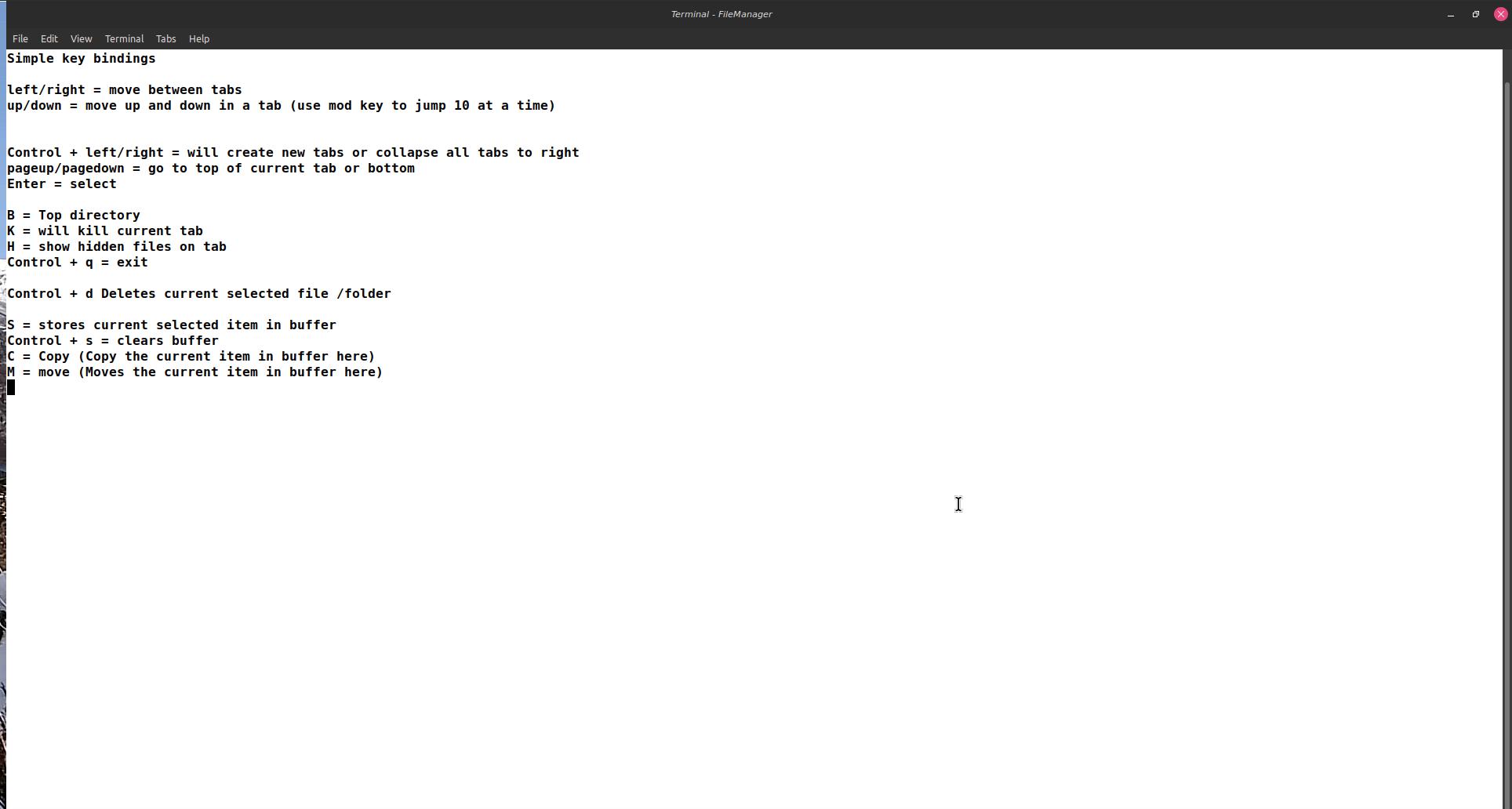The width and height of the screenshot is (1512, 809).
Task: Click the 'Enter = select' line
Action: pyautogui.click(x=62, y=184)
